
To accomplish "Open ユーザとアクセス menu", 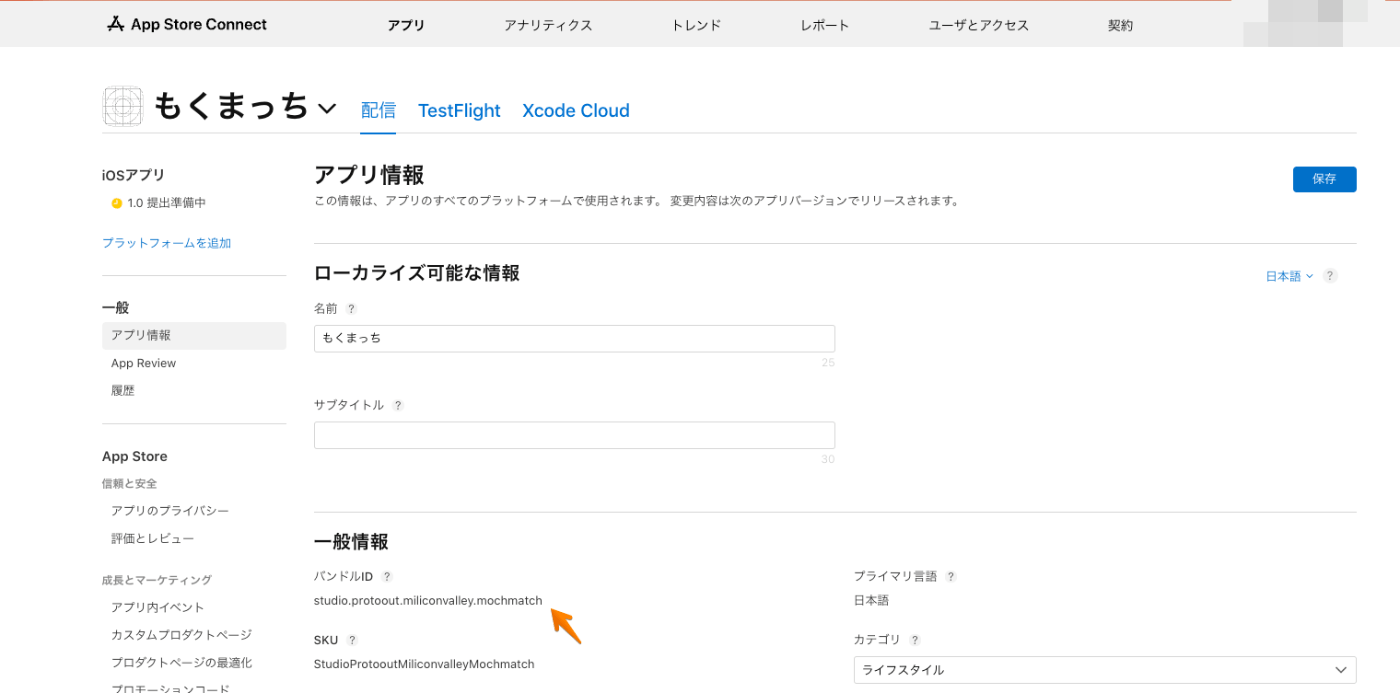I will 979,25.
